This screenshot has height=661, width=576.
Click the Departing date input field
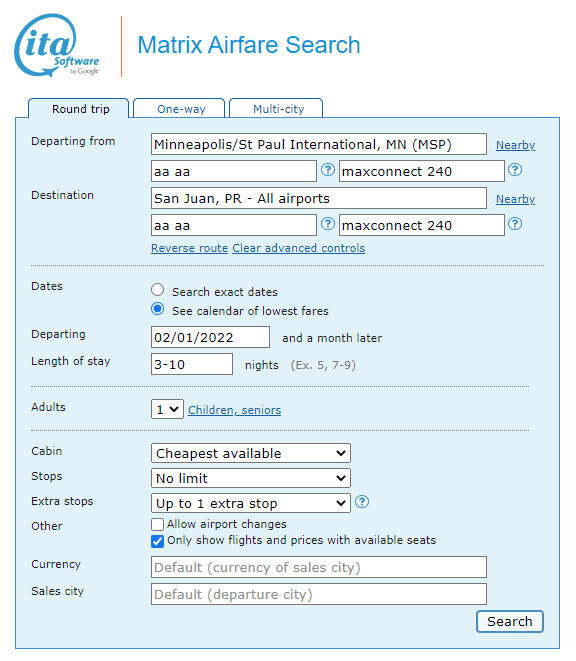(x=210, y=337)
